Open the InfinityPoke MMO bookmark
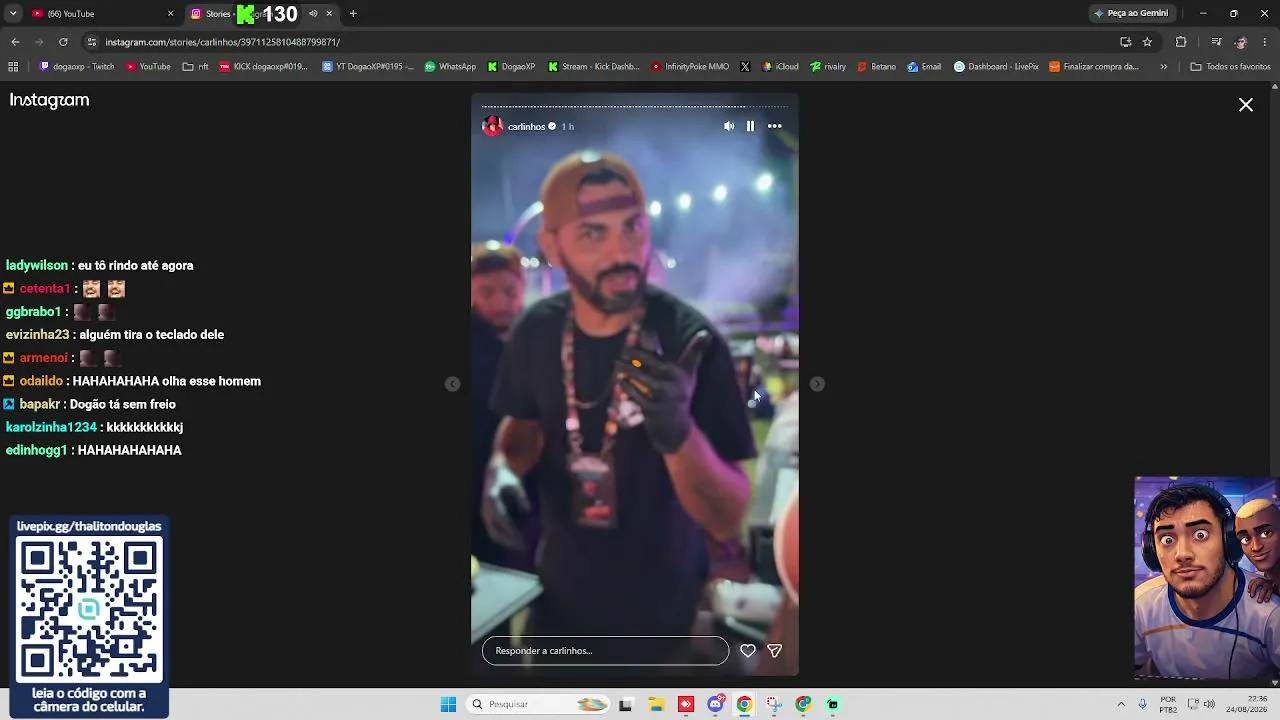Image resolution: width=1280 pixels, height=720 pixels. coord(690,67)
